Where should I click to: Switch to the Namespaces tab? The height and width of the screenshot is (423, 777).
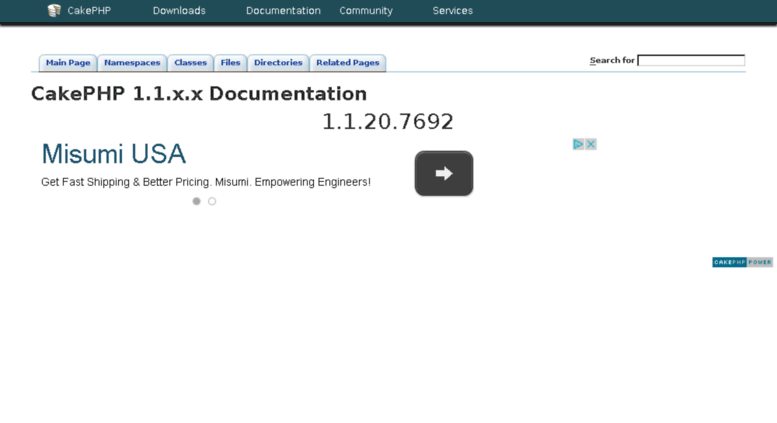tap(132, 63)
